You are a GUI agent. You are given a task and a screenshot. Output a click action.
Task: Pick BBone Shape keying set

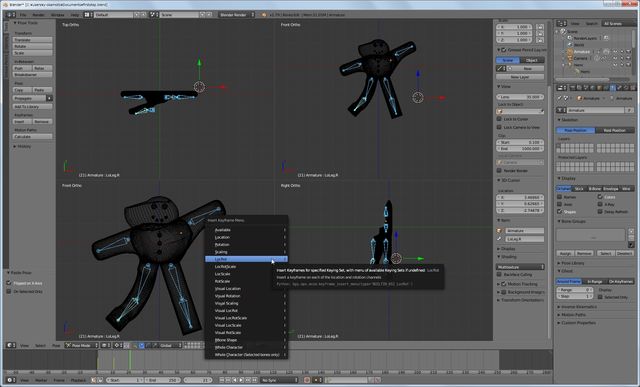246,340
